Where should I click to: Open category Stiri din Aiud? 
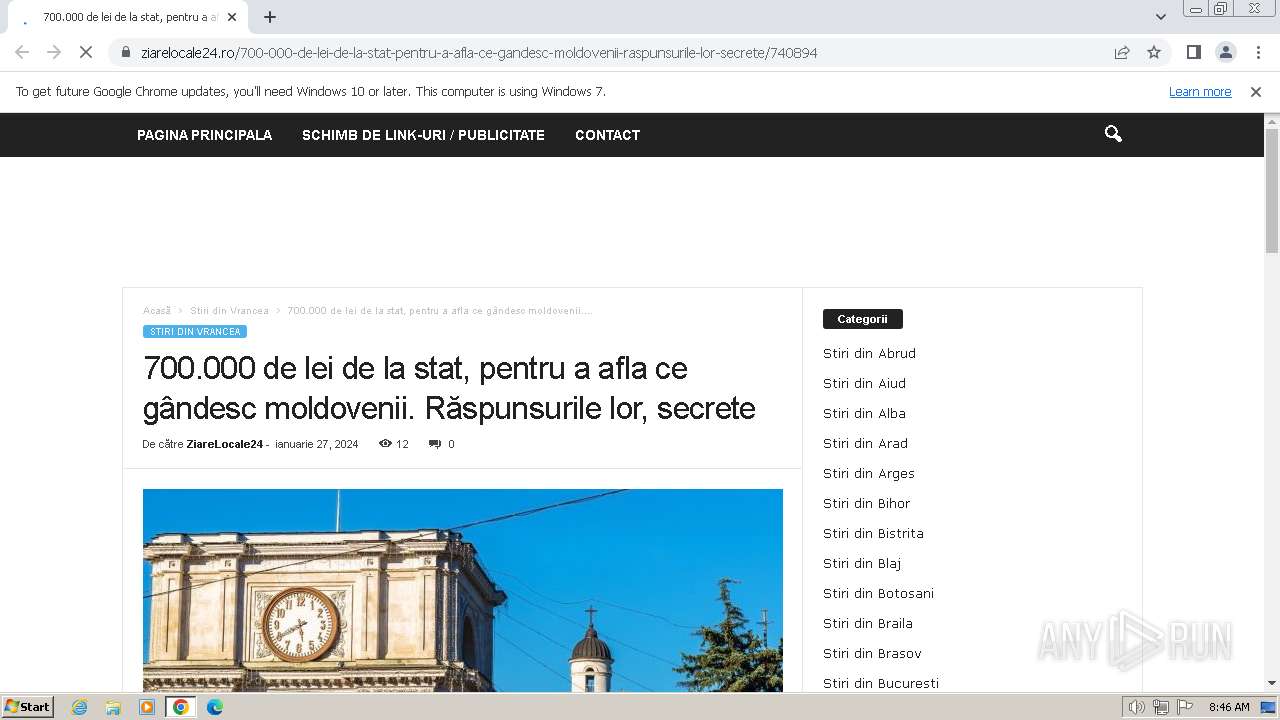tap(864, 383)
